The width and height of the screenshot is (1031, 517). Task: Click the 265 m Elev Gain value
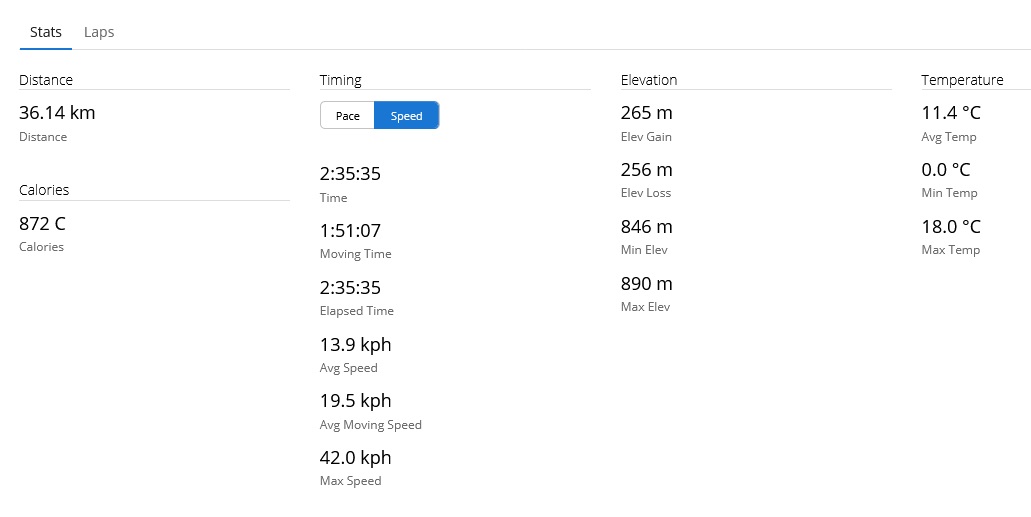(646, 113)
